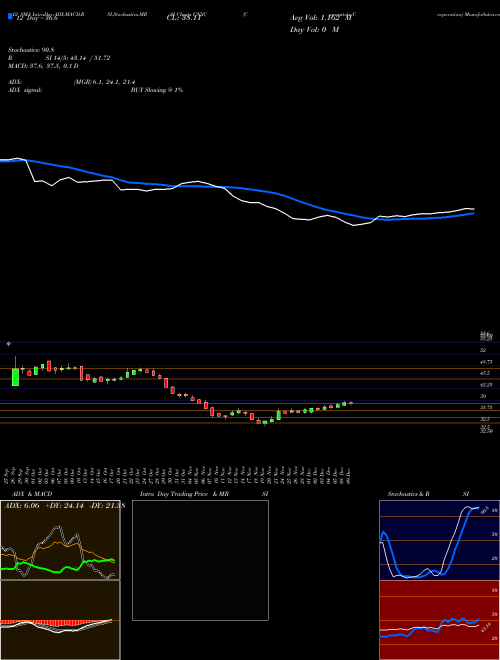Select the '12 Day = 36.6' label
Image resolution: width=500 pixels, height=660 pixels.
point(36,19)
